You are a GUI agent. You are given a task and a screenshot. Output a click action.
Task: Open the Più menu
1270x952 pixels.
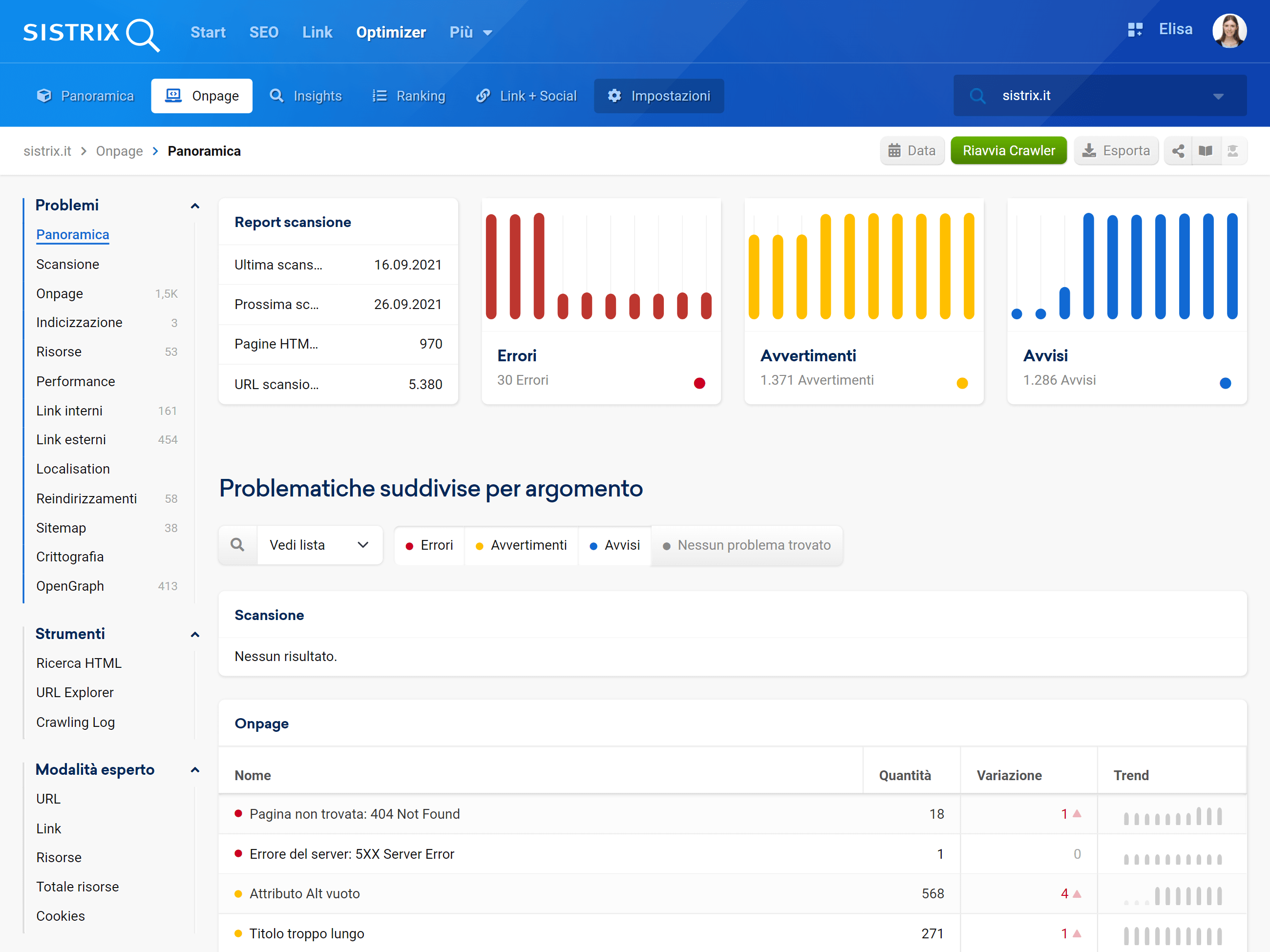pos(470,33)
